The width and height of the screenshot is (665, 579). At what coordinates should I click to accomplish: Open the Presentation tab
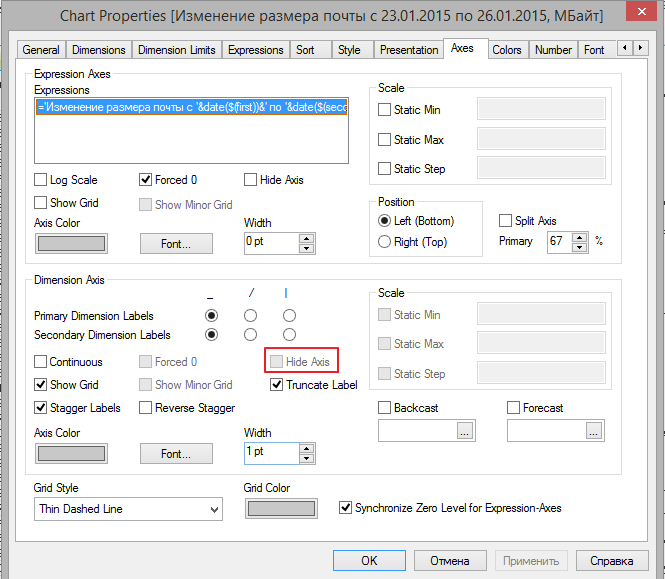(409, 50)
